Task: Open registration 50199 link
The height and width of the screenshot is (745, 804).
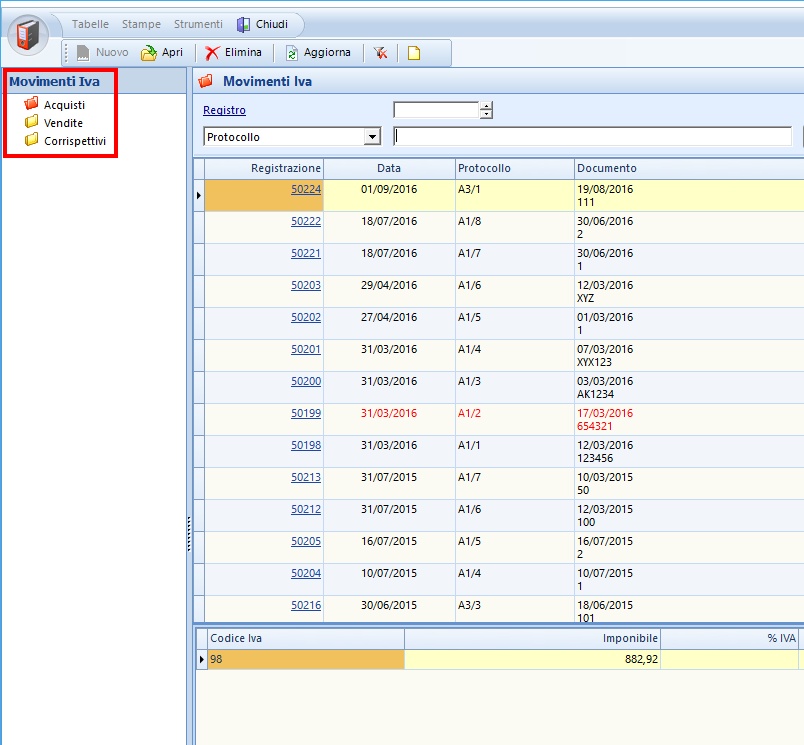Action: pyautogui.click(x=306, y=413)
